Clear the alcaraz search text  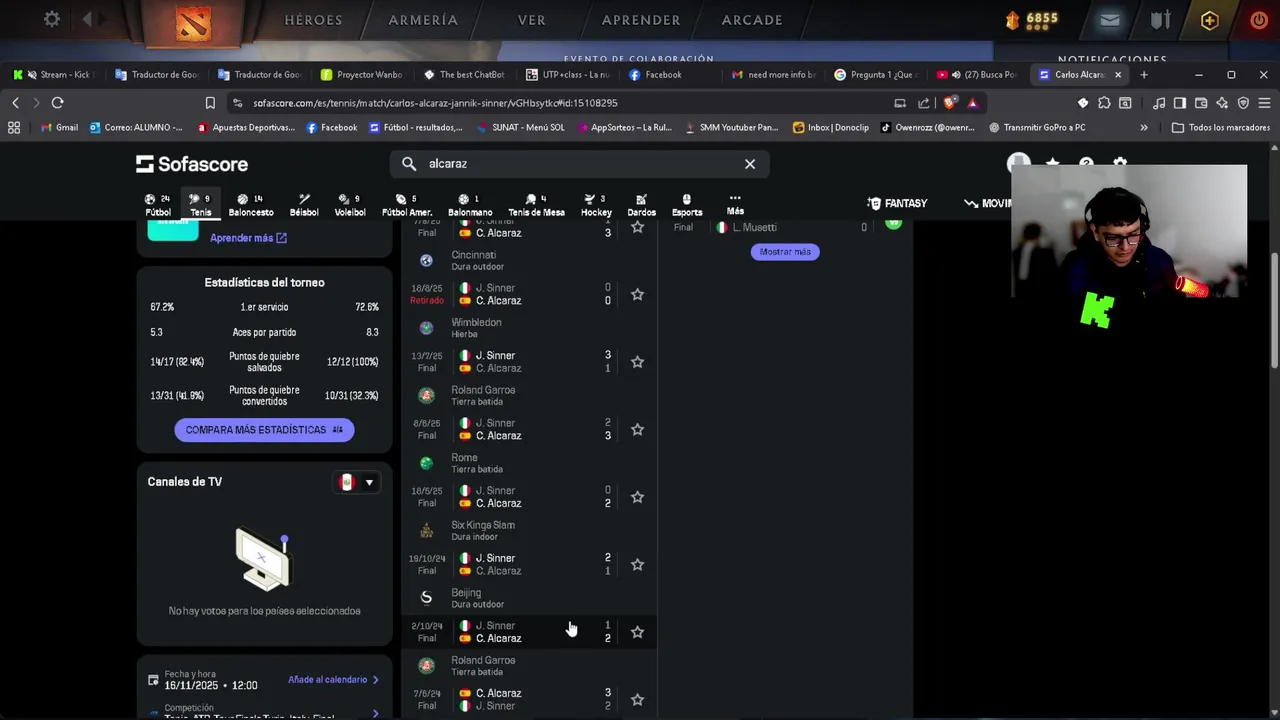pyautogui.click(x=750, y=164)
